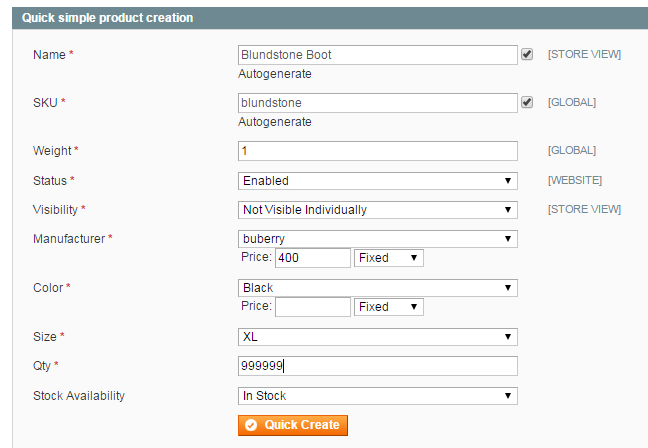
Task: Click the empty Color Price field
Action: coord(312,307)
